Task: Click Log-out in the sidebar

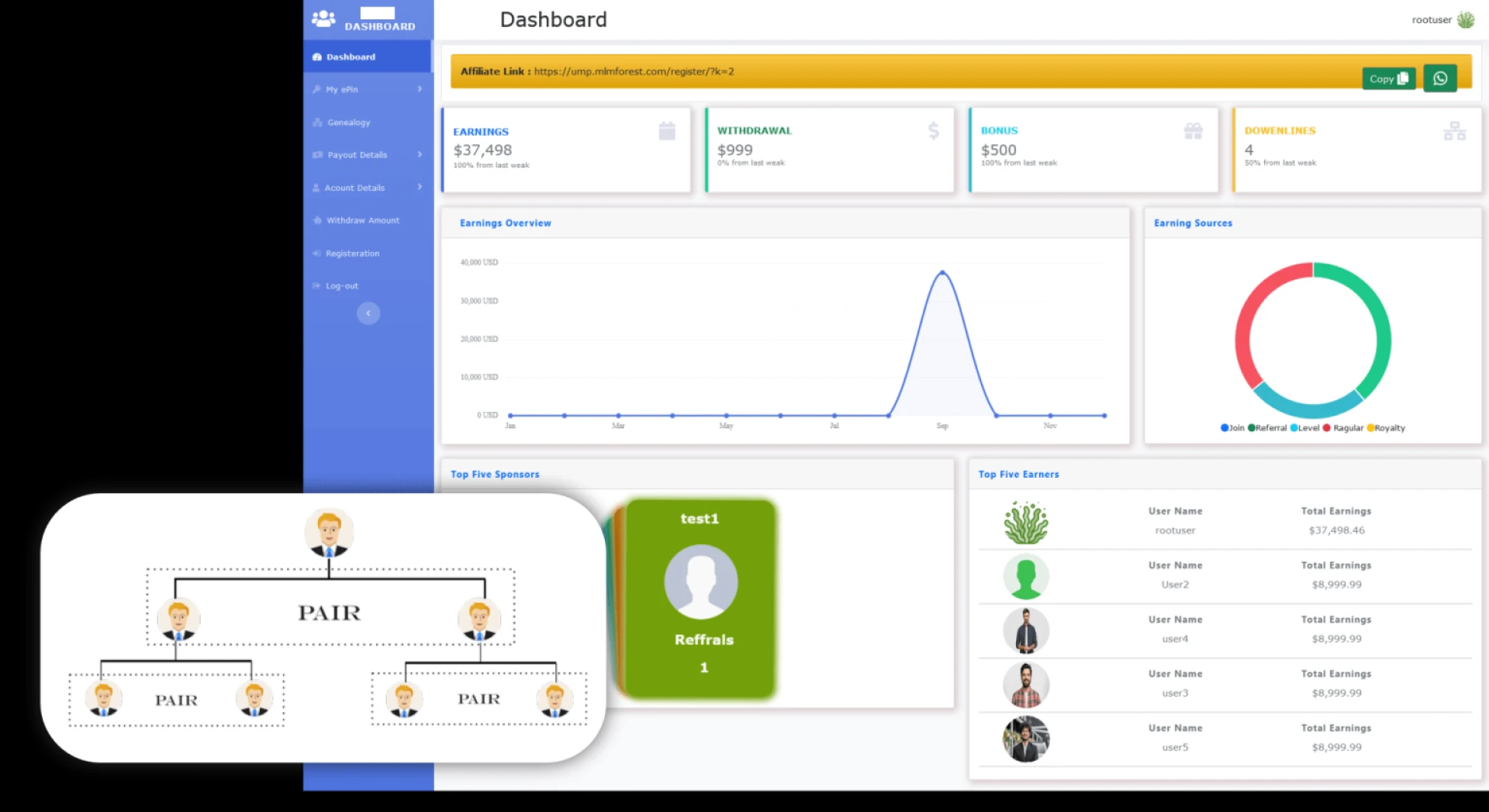Action: click(x=341, y=285)
